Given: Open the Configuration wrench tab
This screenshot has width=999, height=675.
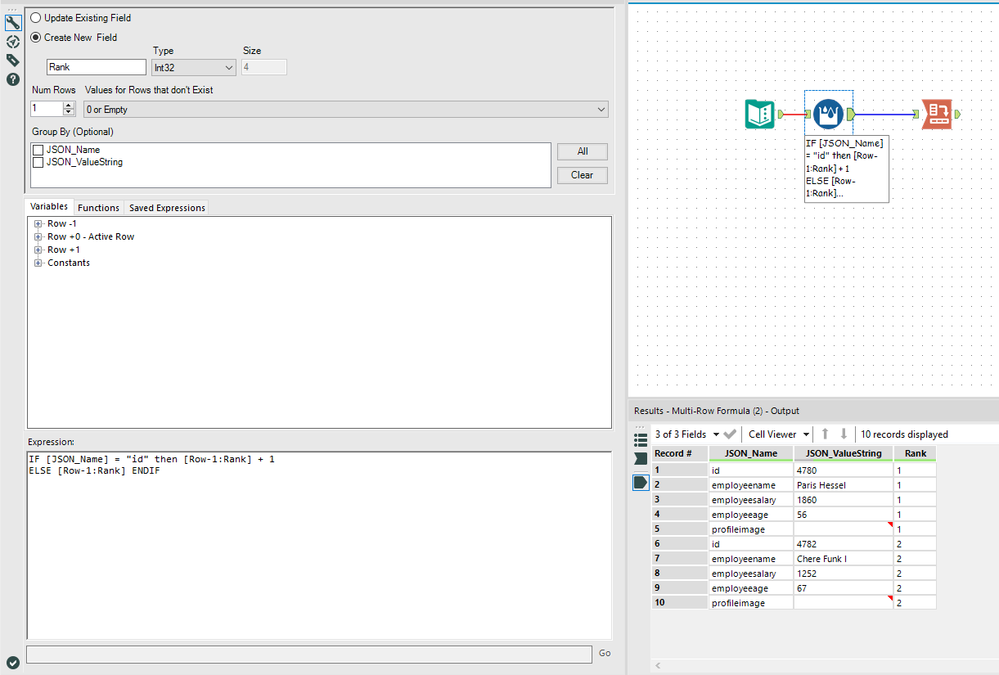Looking at the screenshot, I should [13, 23].
